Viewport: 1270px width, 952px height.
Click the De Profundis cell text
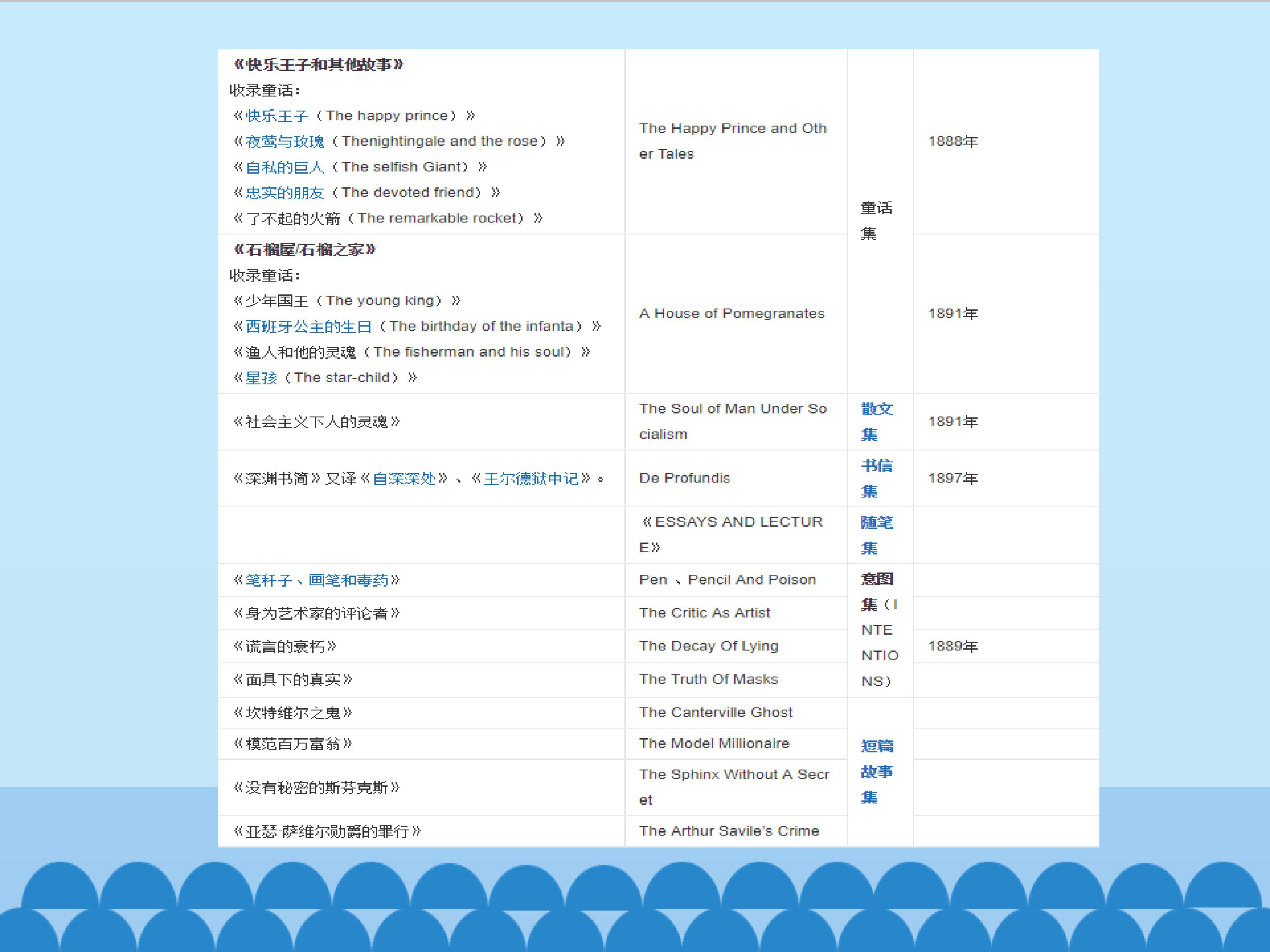684,478
